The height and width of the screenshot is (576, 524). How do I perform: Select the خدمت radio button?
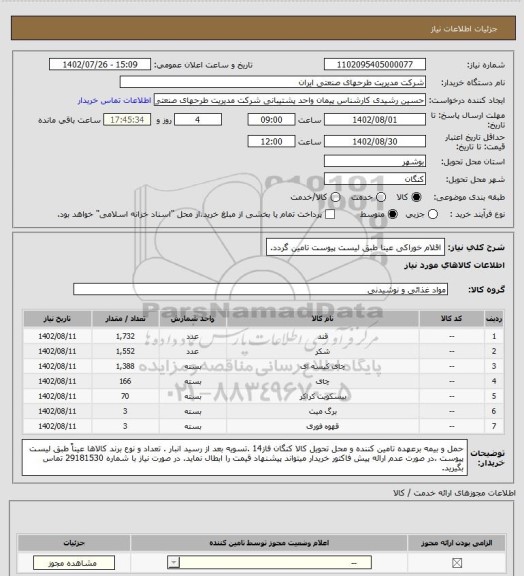[x=381, y=197]
